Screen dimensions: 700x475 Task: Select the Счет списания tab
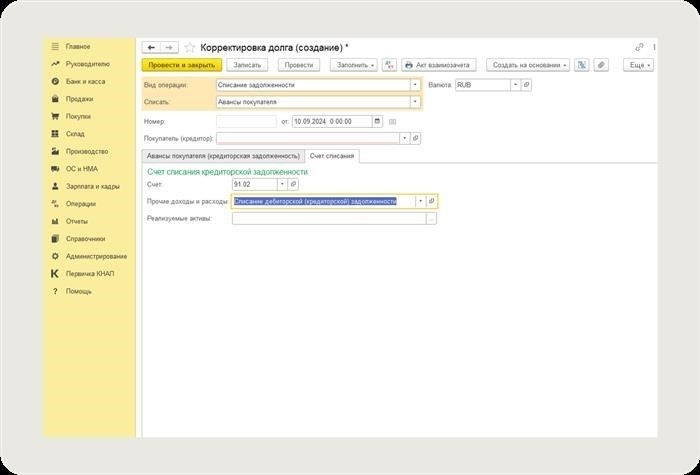pos(332,156)
